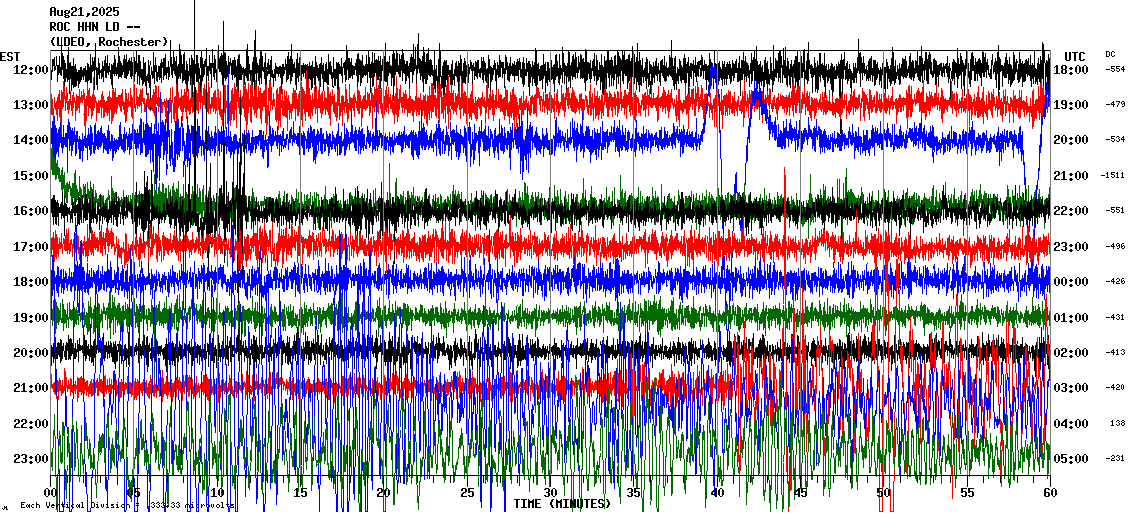Click the minute 15 x-axis tick label
The image size is (1130, 519).
301,492
